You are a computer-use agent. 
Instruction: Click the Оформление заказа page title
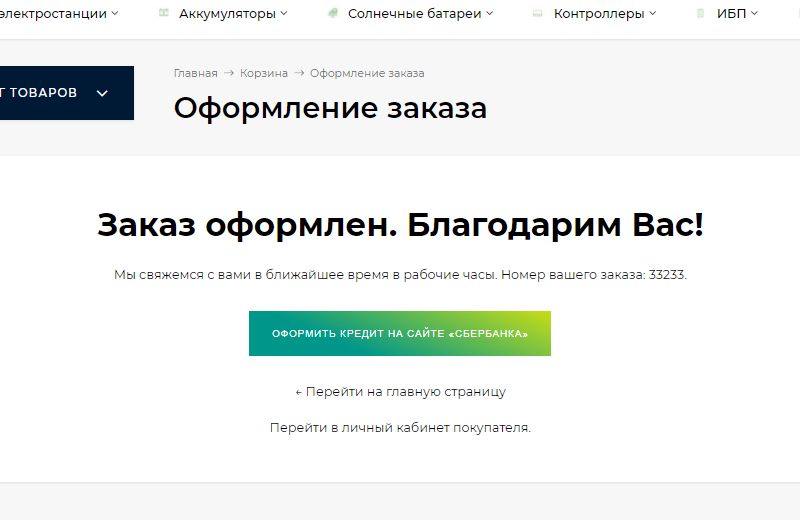coord(330,108)
